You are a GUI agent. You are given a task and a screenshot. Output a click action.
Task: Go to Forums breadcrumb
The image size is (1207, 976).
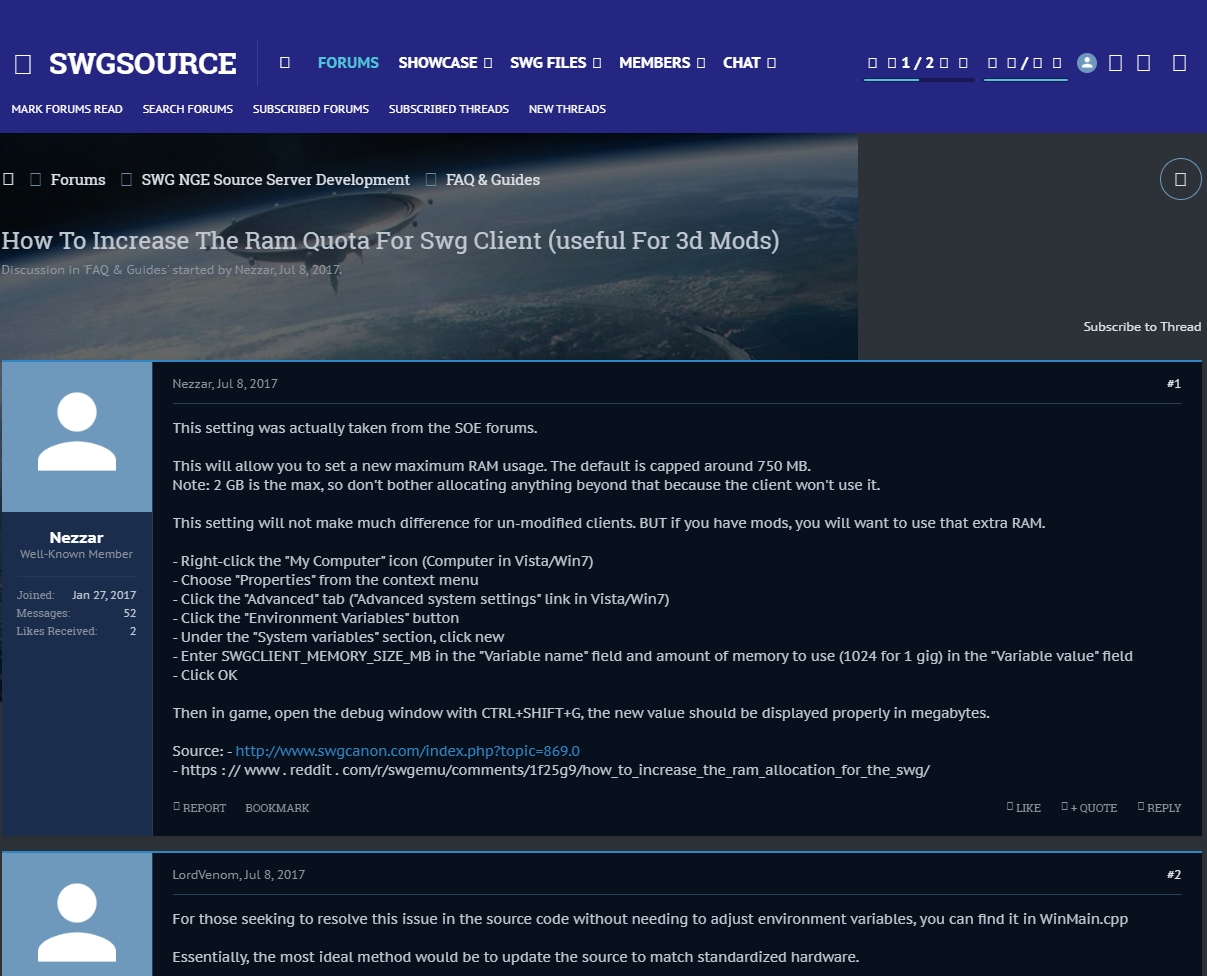pyautogui.click(x=78, y=180)
